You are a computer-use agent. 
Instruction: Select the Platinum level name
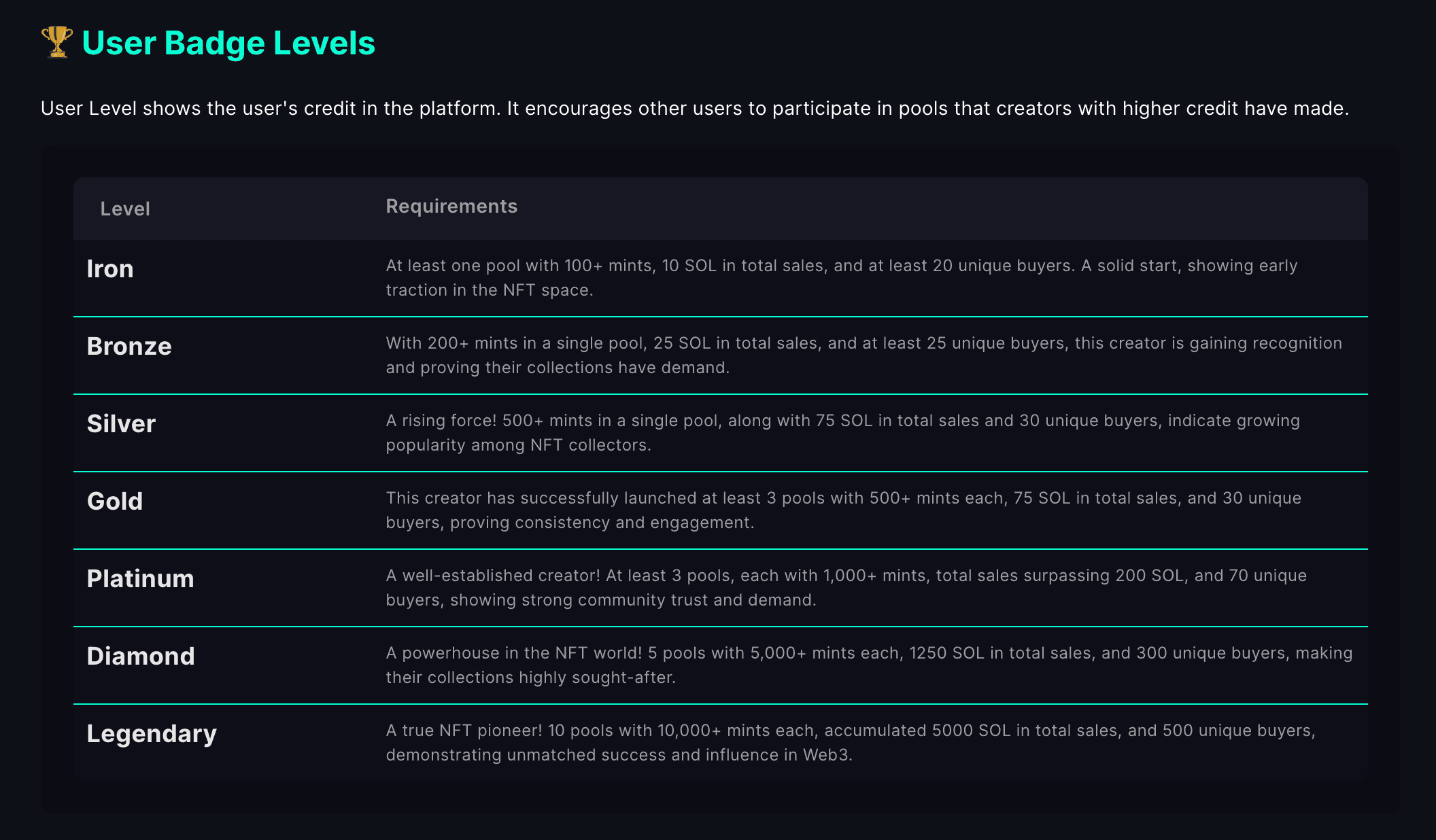pos(141,579)
